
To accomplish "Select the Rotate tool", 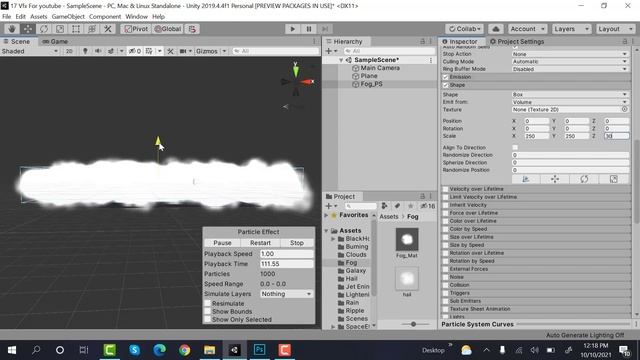I will 44,29.
